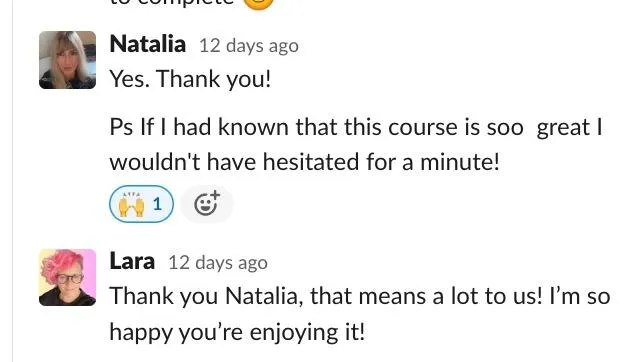
Task: Open Natalia's profile picture
Action: [x=68, y=60]
